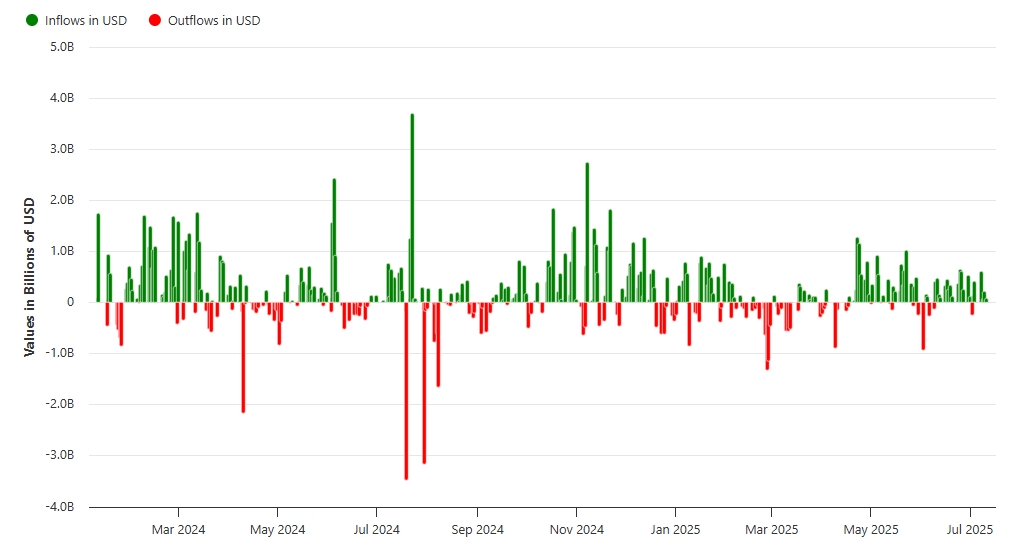Click the '2.0B' y-axis label
The image size is (1013, 539).
pos(62,200)
